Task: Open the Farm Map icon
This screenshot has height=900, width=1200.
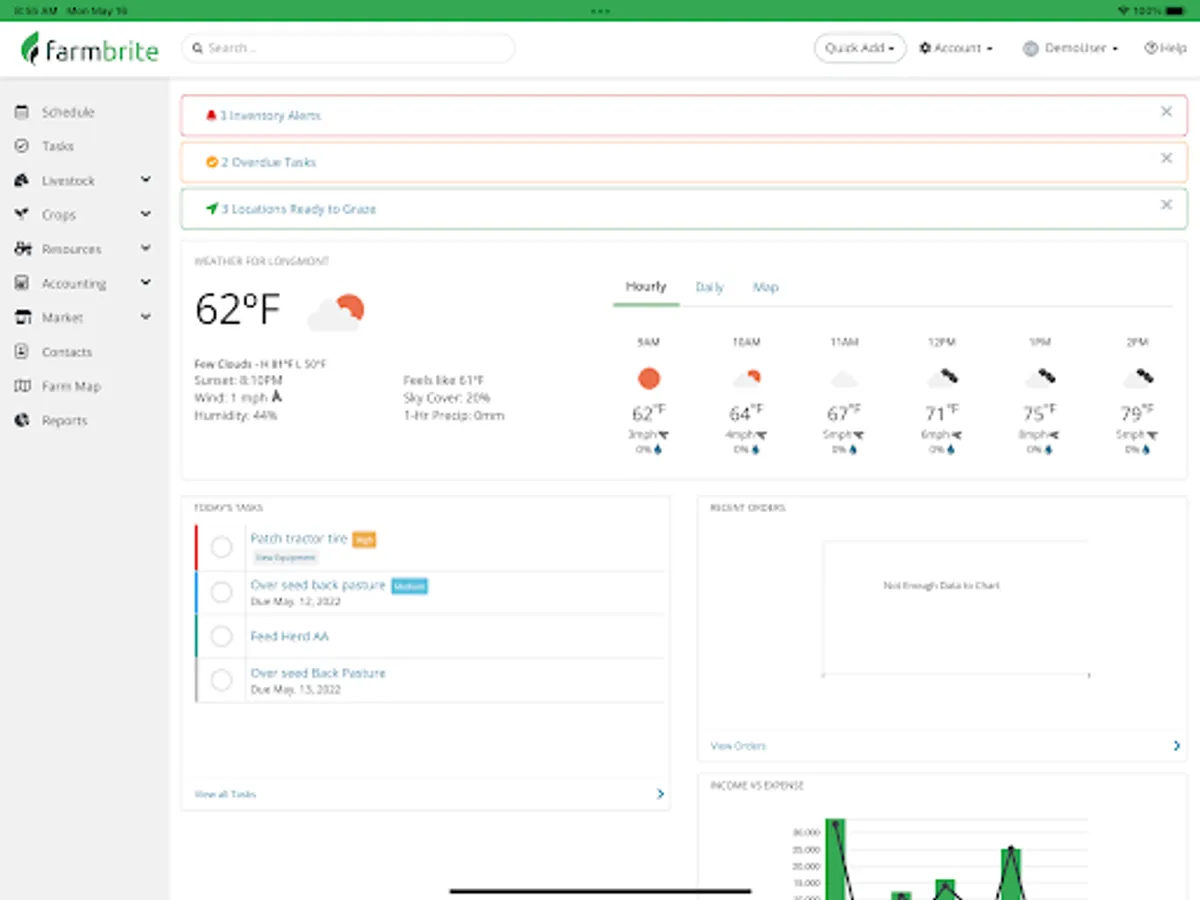Action: 21,386
